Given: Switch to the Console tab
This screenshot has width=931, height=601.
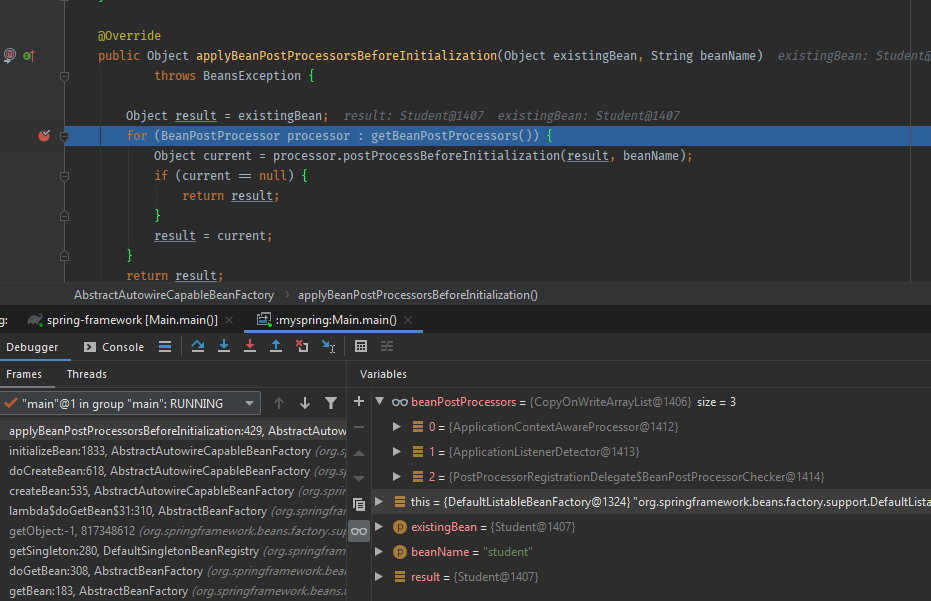Looking at the screenshot, I should [x=114, y=347].
